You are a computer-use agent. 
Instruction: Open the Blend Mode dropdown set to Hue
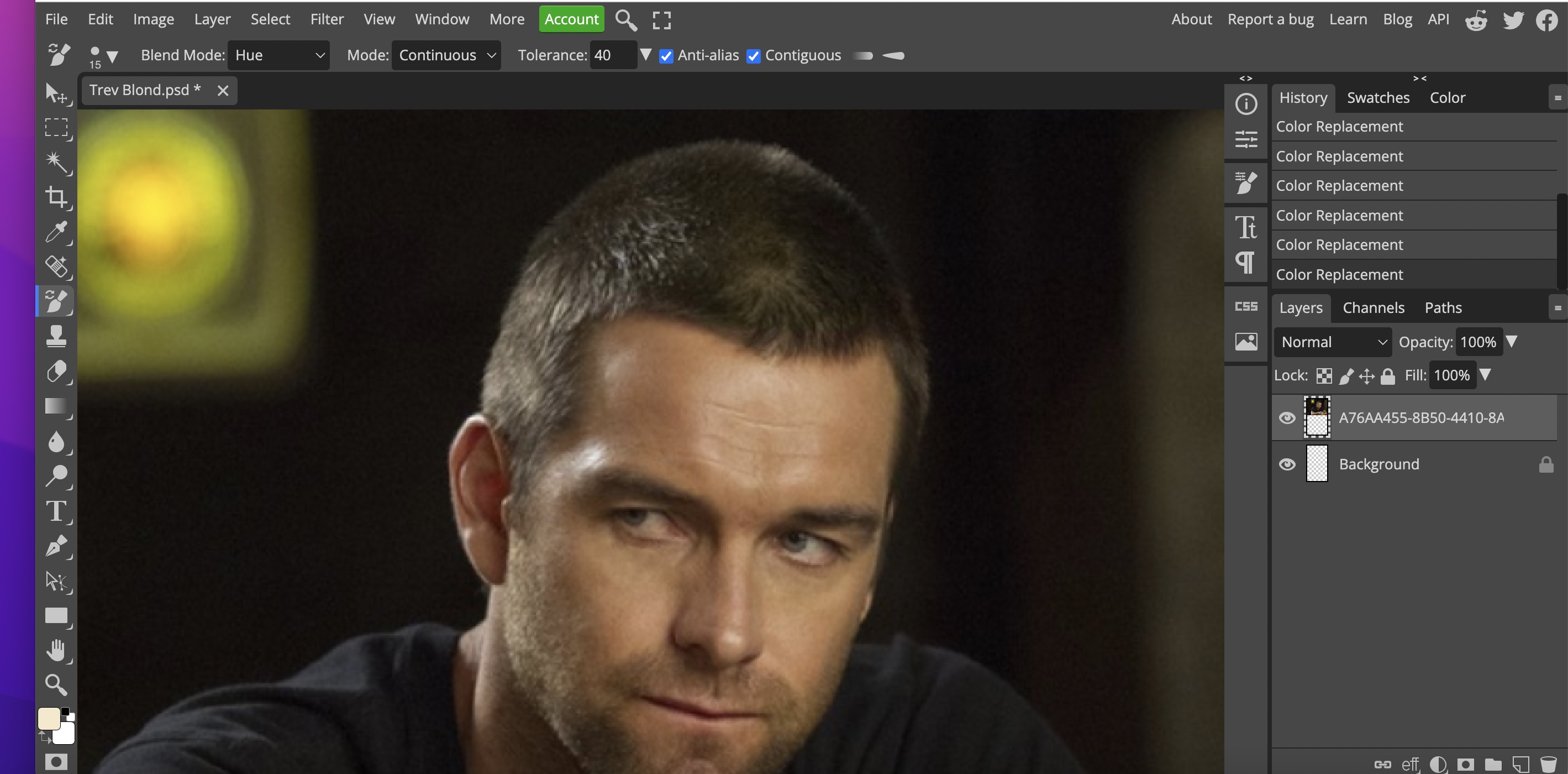point(278,55)
